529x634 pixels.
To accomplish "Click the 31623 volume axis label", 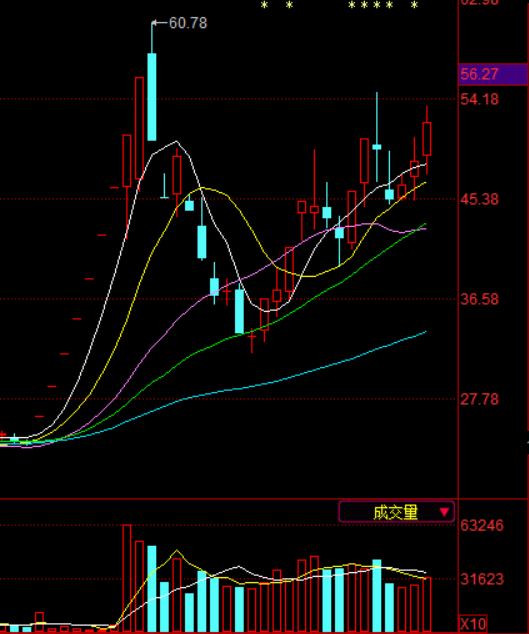I will pos(482,579).
